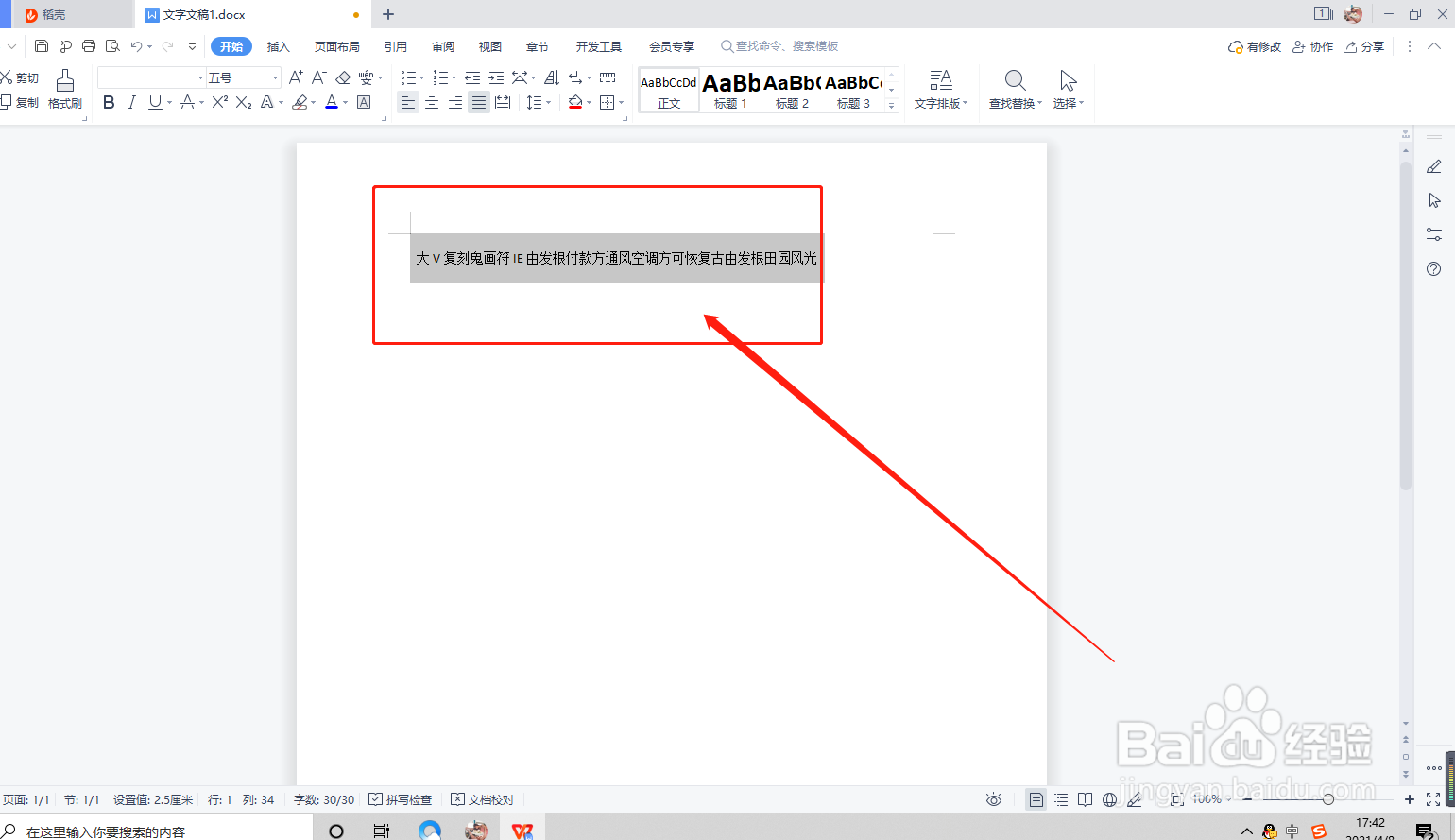Center align the text
1455x840 pixels.
(x=432, y=102)
